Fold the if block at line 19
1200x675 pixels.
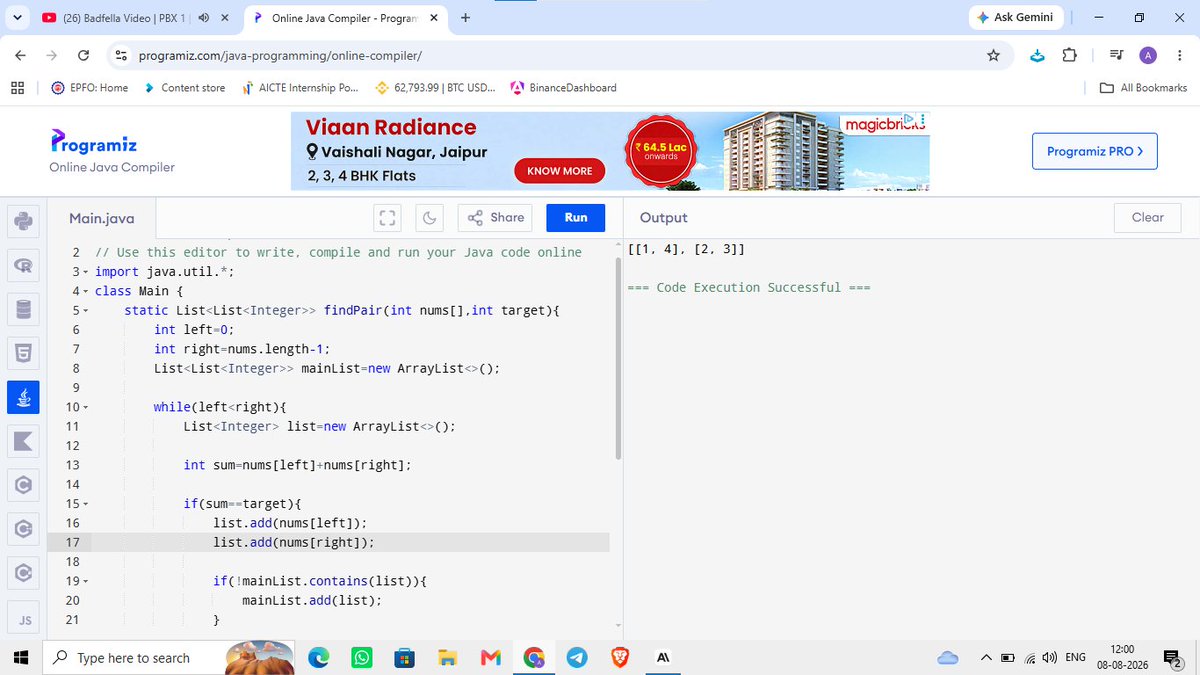pyautogui.click(x=86, y=581)
